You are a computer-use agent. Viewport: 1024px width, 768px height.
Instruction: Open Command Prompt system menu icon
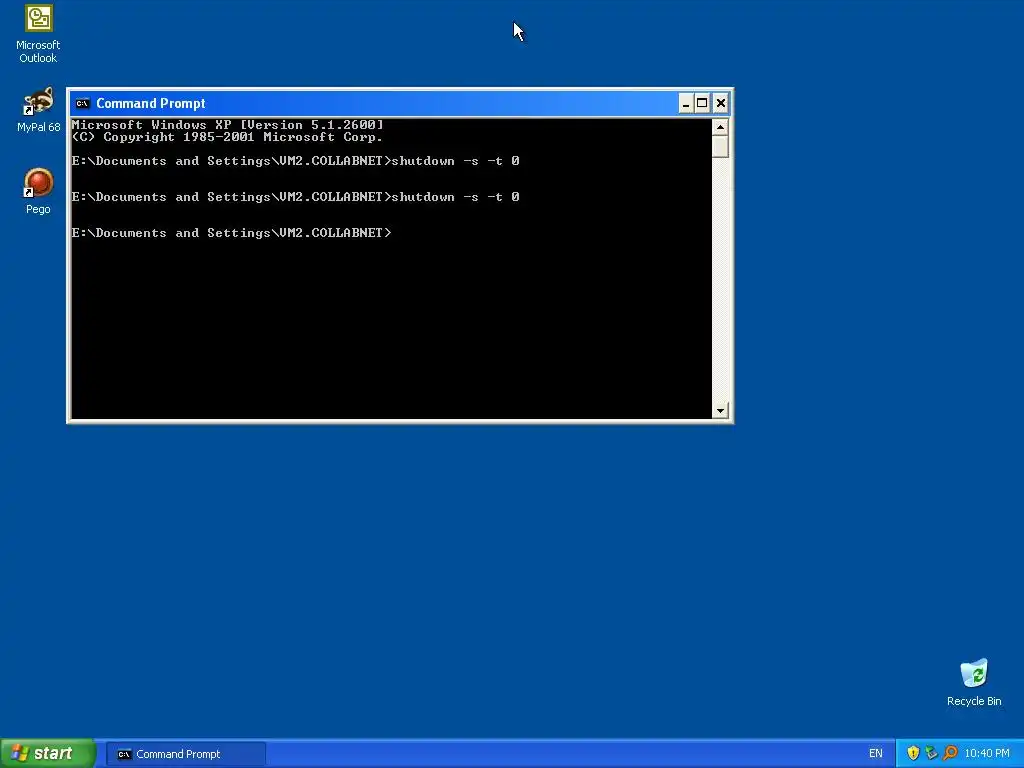(x=82, y=103)
